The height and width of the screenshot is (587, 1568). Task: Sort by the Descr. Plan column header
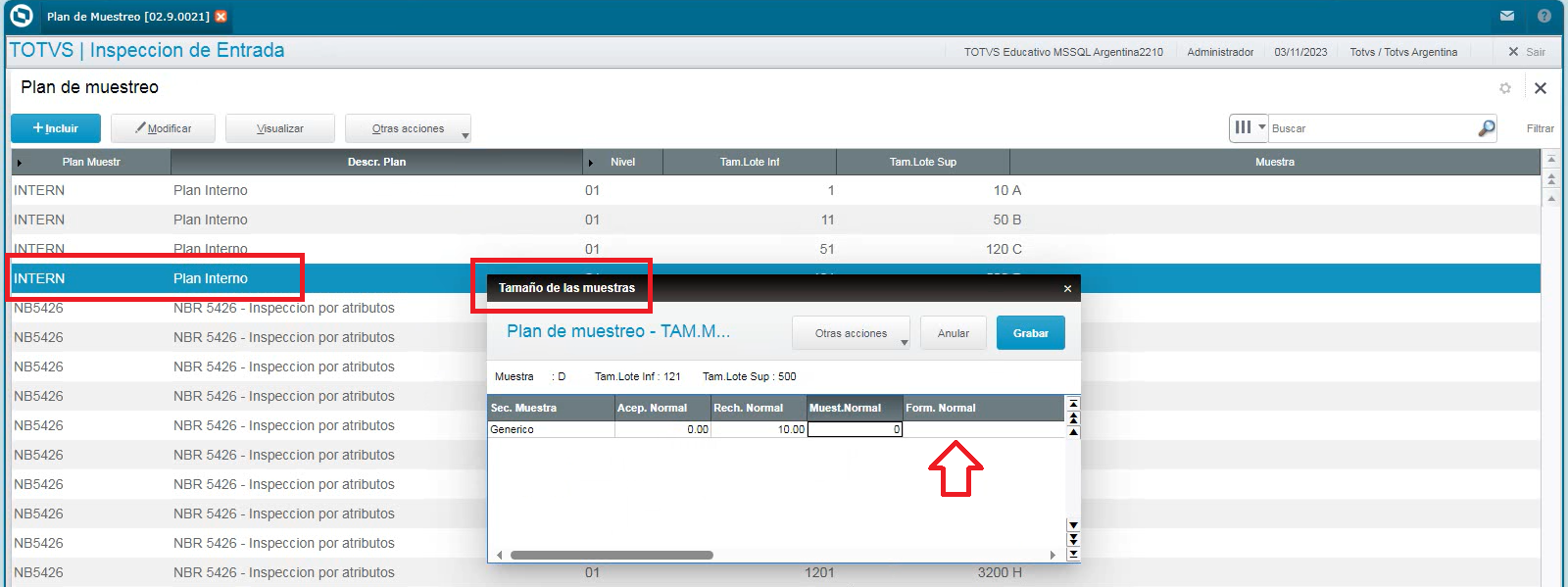tap(376, 162)
